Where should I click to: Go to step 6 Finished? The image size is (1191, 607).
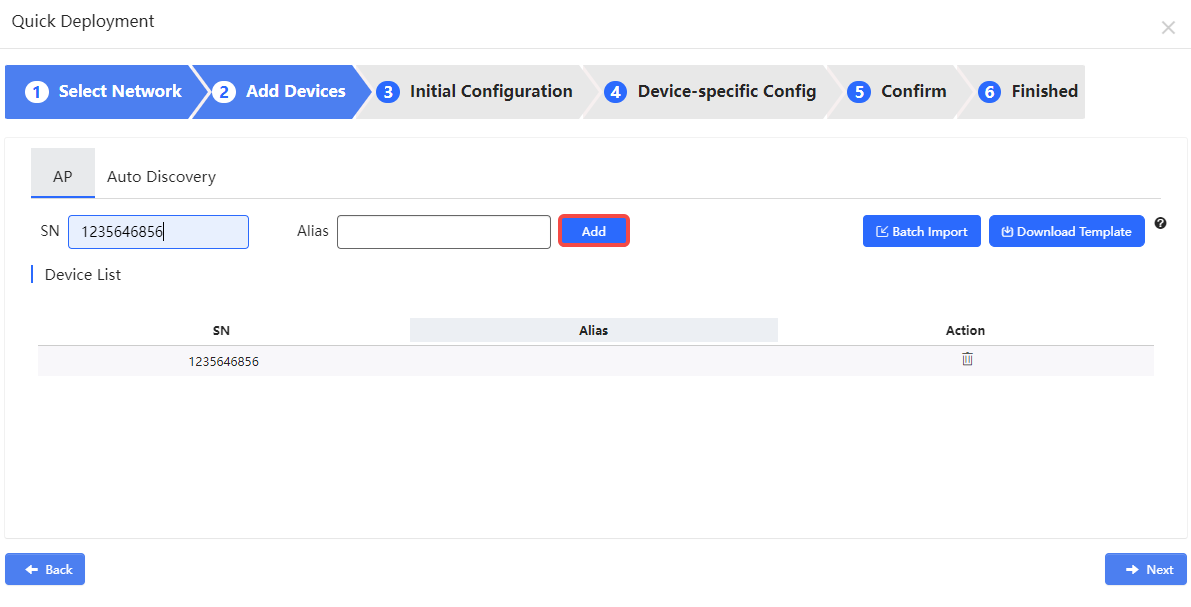point(1028,92)
